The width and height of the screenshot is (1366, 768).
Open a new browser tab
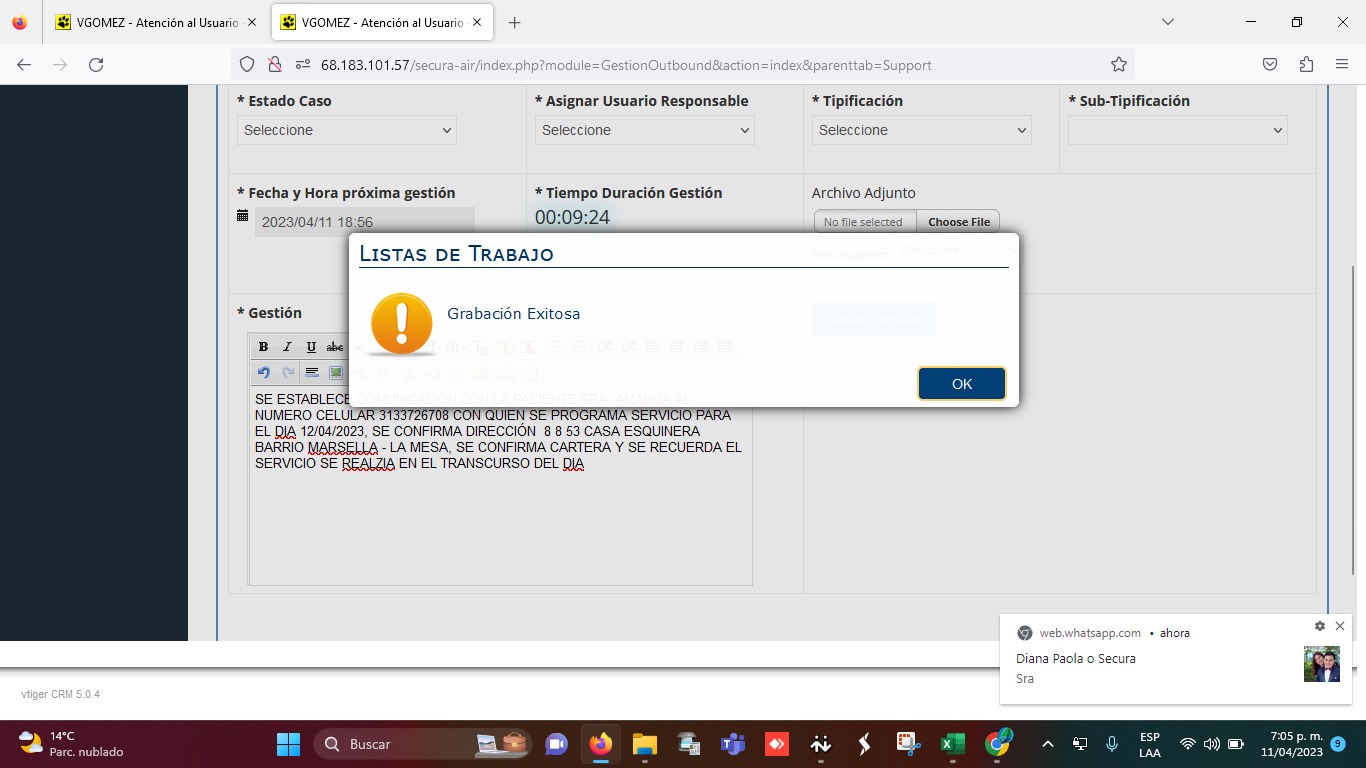[x=514, y=22]
